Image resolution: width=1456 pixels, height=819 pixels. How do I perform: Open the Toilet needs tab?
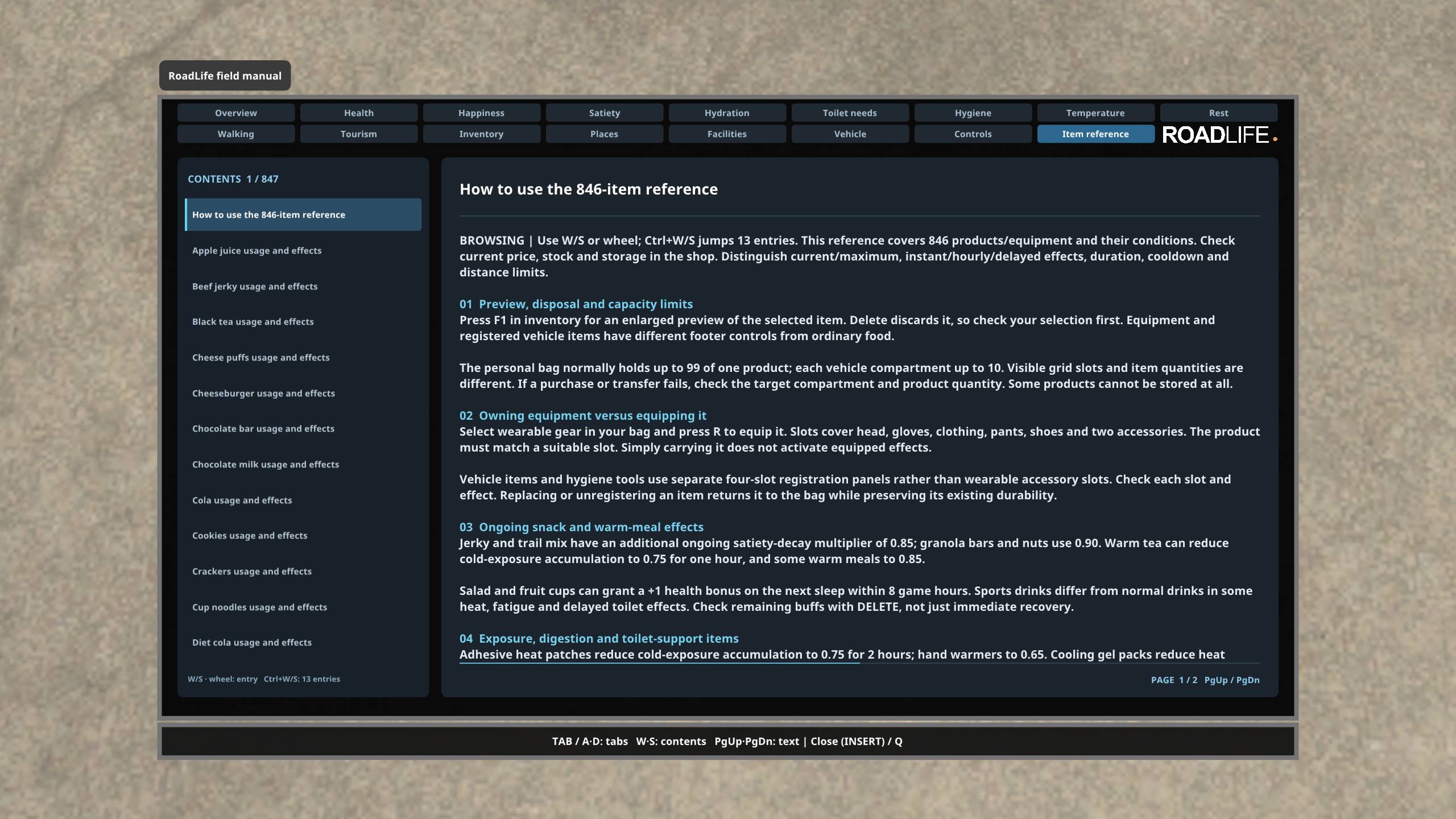tap(850, 113)
